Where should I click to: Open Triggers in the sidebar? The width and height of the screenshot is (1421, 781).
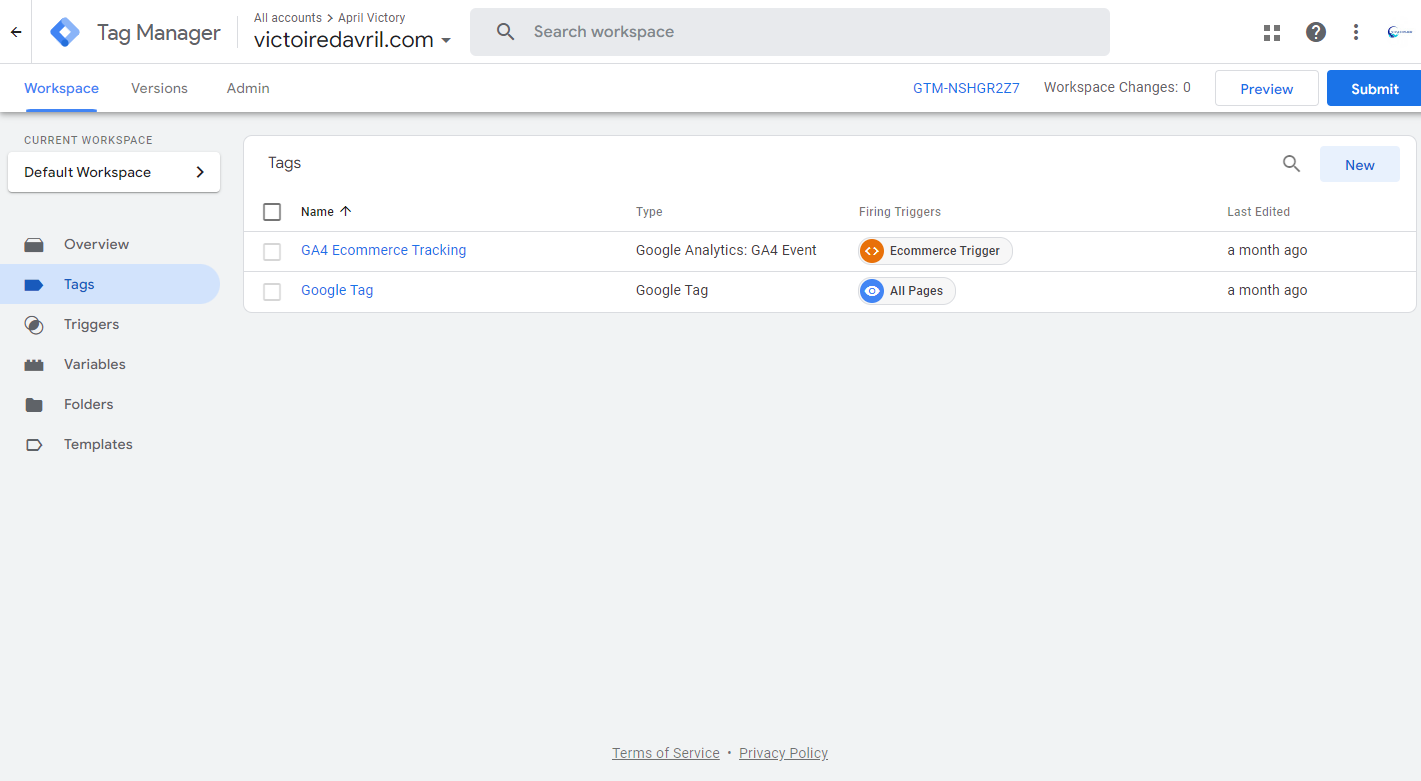click(110, 324)
